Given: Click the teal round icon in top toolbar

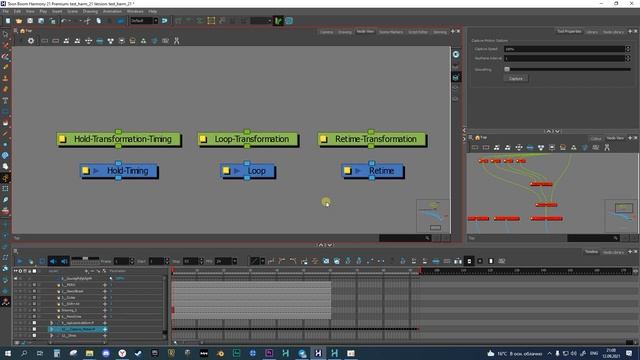Looking at the screenshot, I should pyautogui.click(x=289, y=20).
